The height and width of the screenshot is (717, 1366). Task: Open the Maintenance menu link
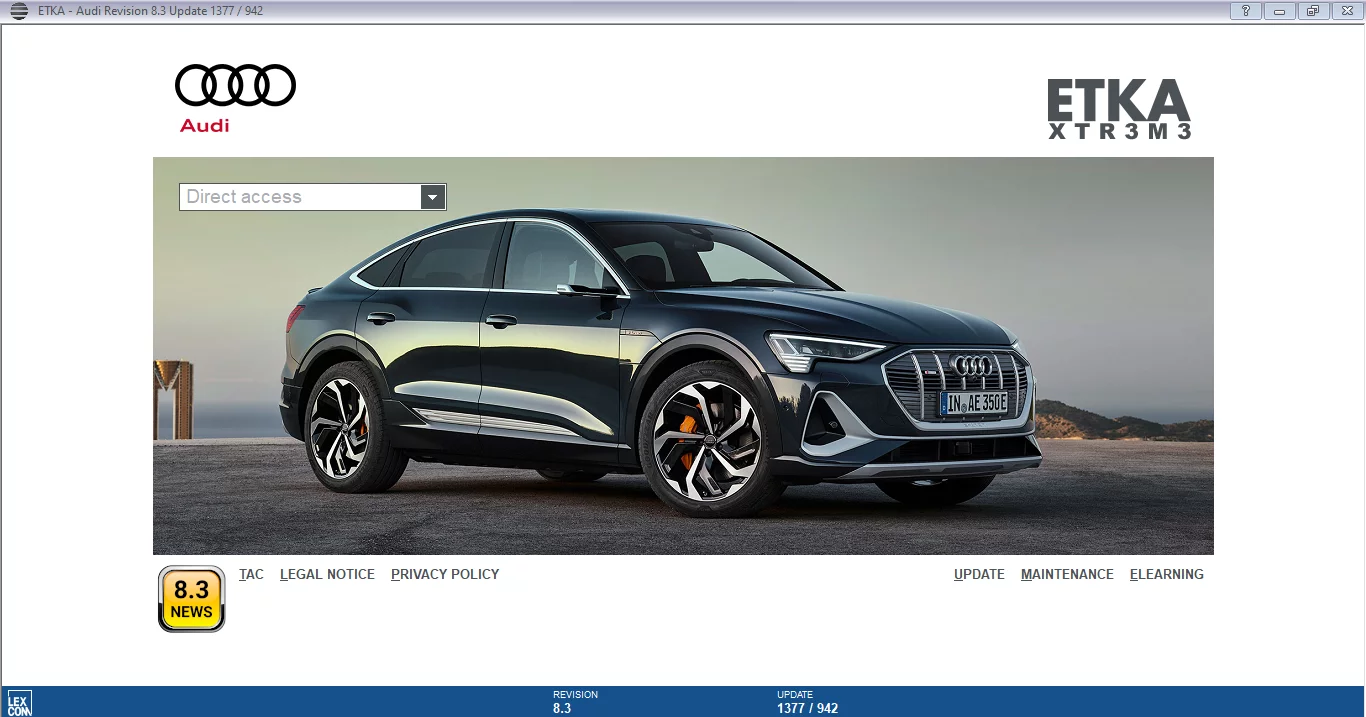click(1067, 574)
